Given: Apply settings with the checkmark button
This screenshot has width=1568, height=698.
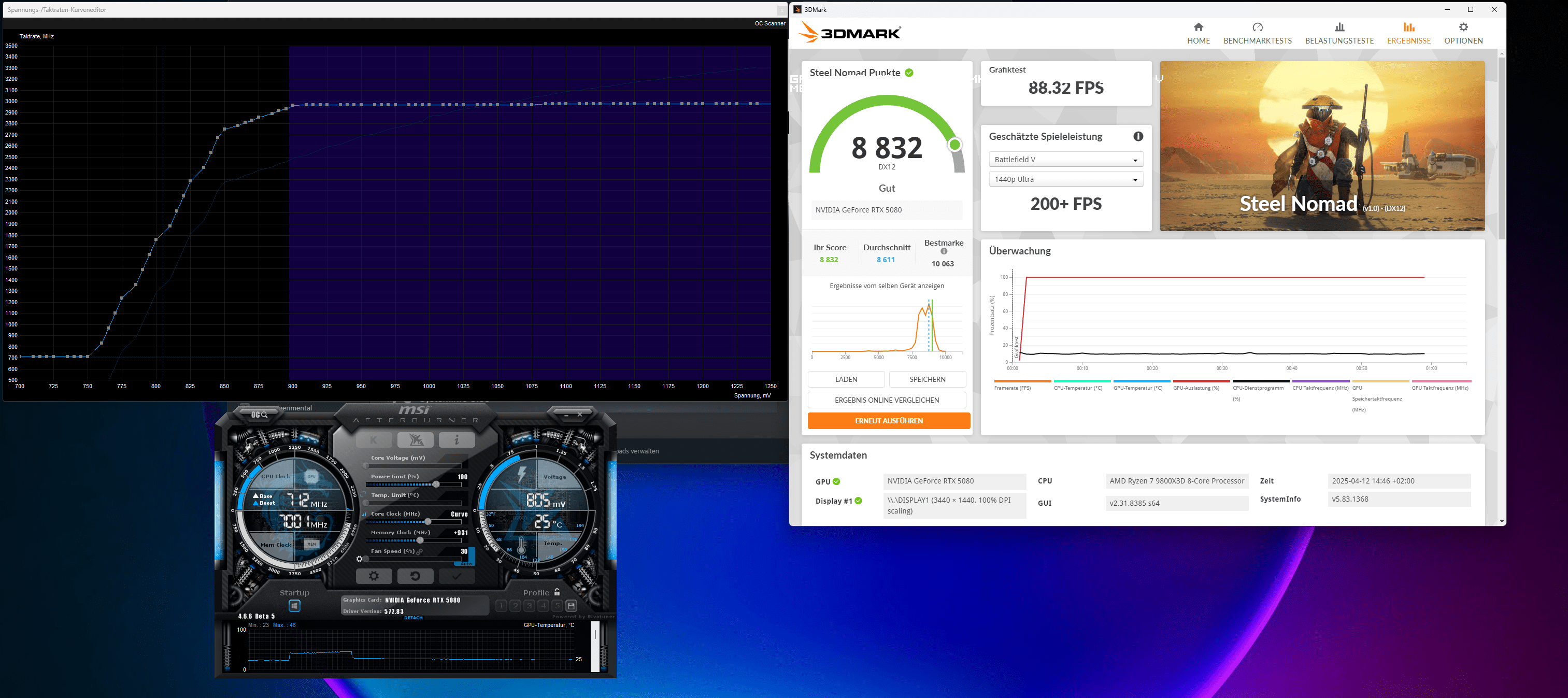Looking at the screenshot, I should pos(457,576).
